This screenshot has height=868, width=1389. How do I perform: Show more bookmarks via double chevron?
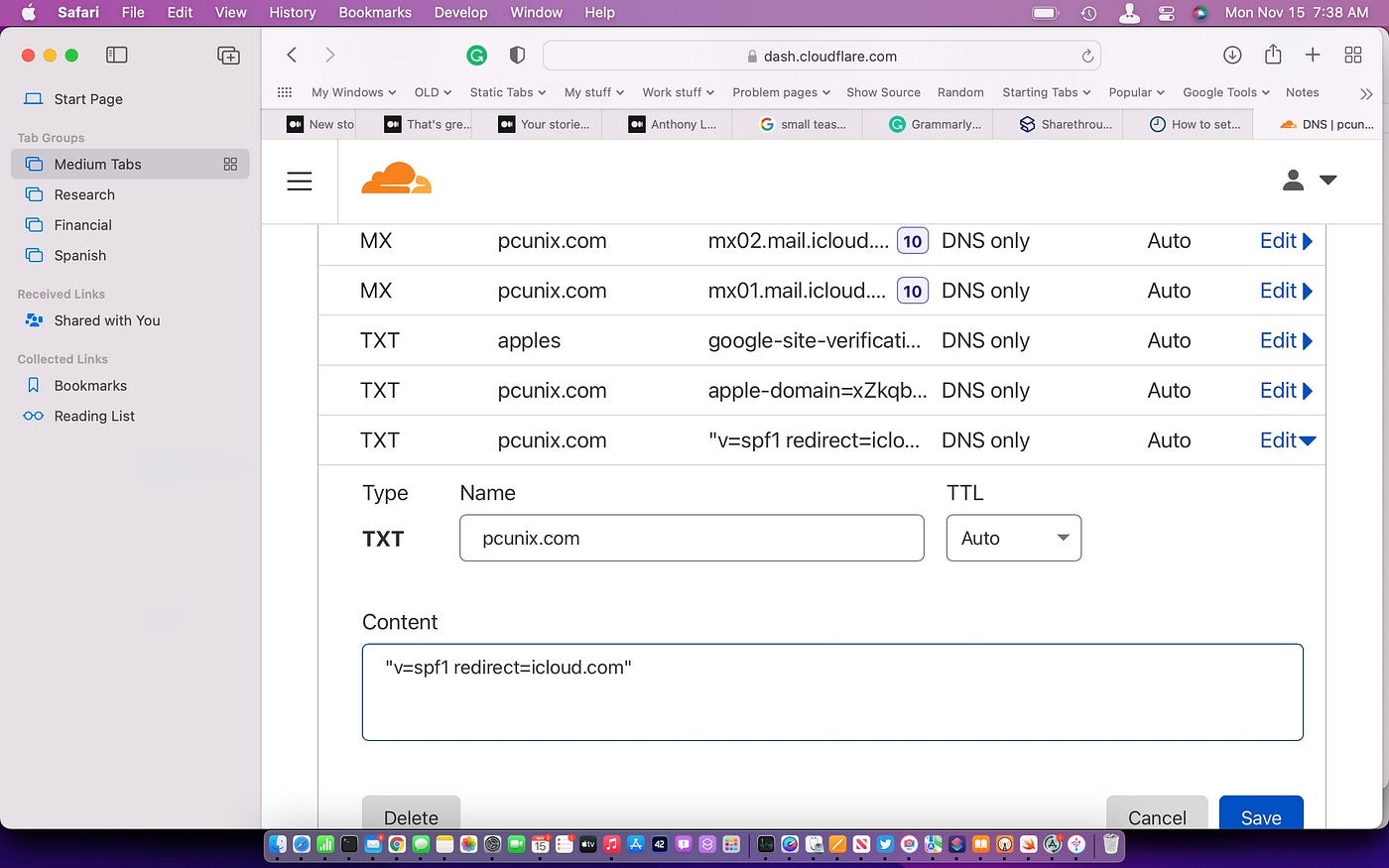point(1366,93)
